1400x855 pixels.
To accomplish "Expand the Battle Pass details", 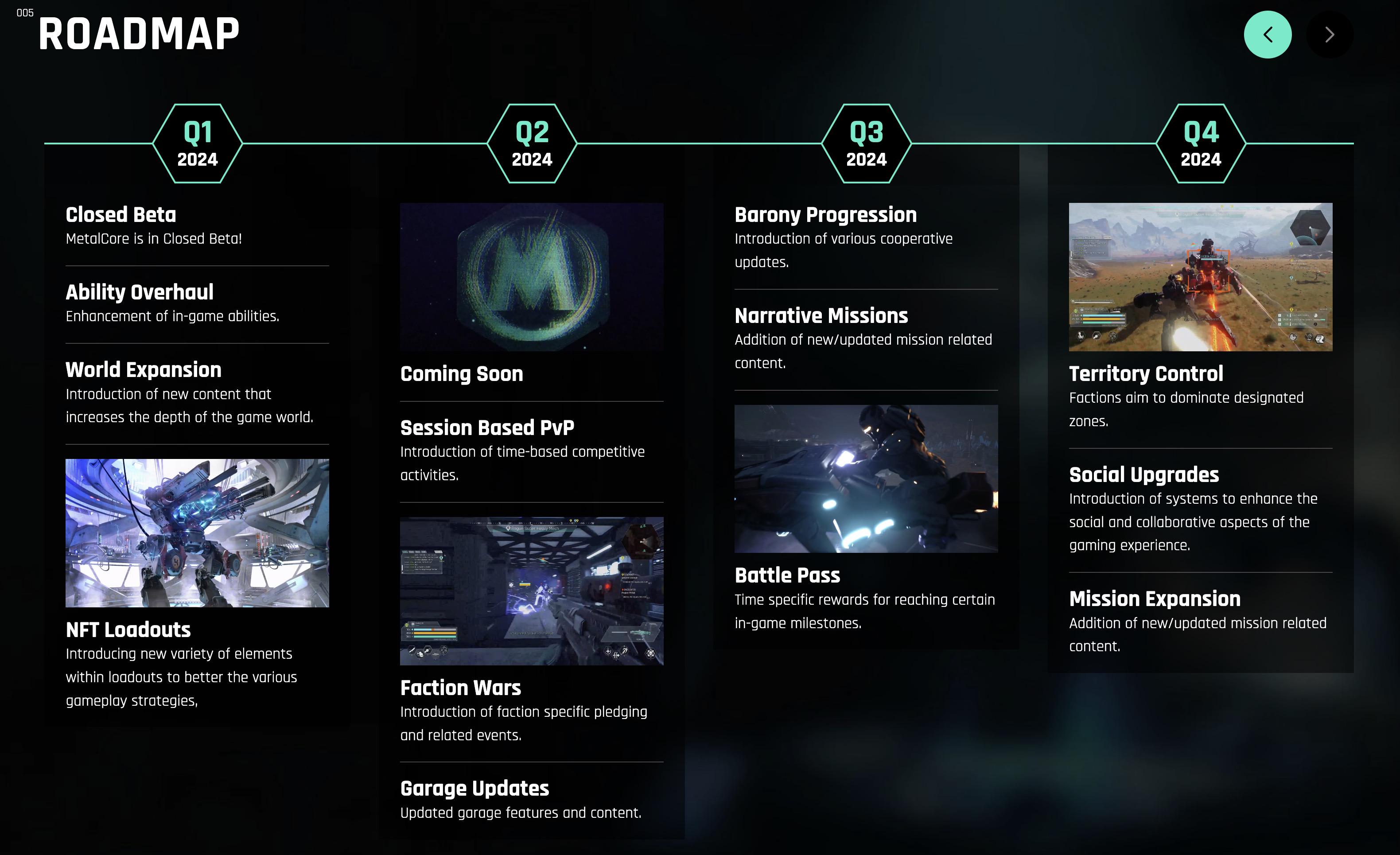I will tap(787, 575).
